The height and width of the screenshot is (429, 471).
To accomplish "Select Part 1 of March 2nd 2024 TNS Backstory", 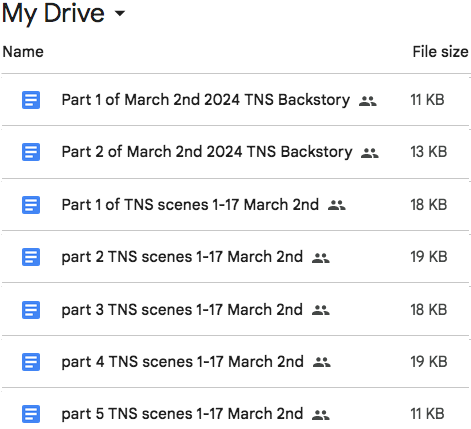I will (x=206, y=100).
